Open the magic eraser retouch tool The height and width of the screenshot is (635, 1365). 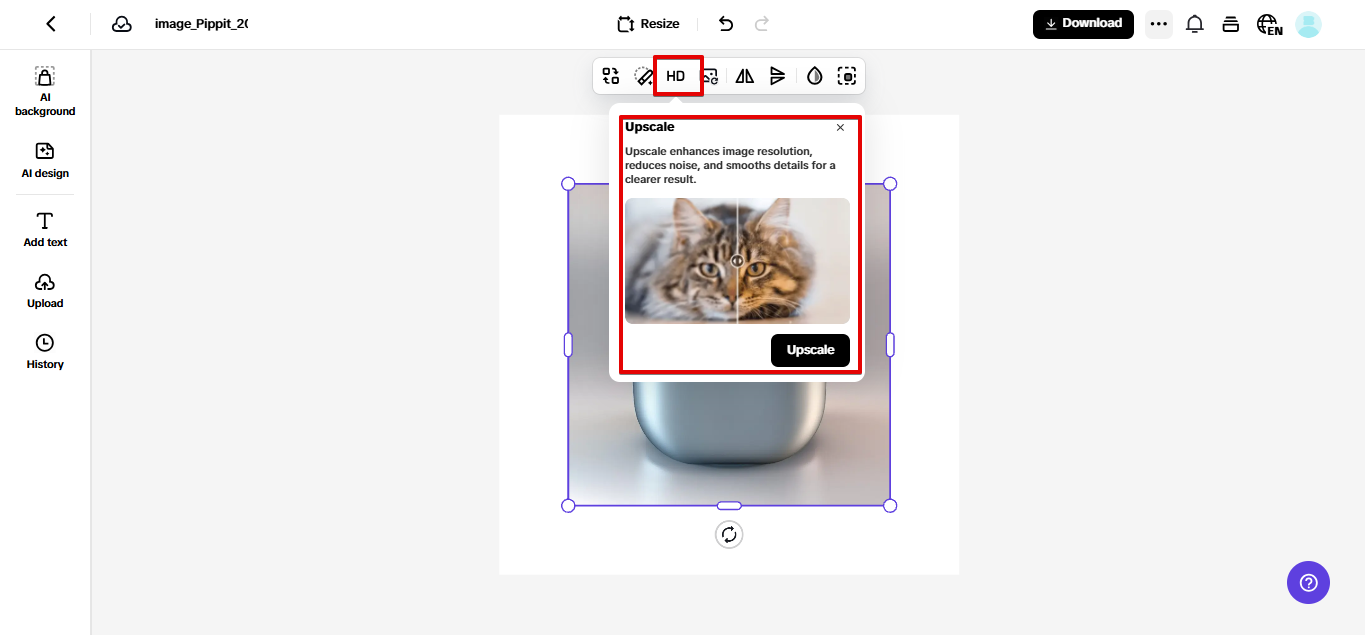point(643,75)
